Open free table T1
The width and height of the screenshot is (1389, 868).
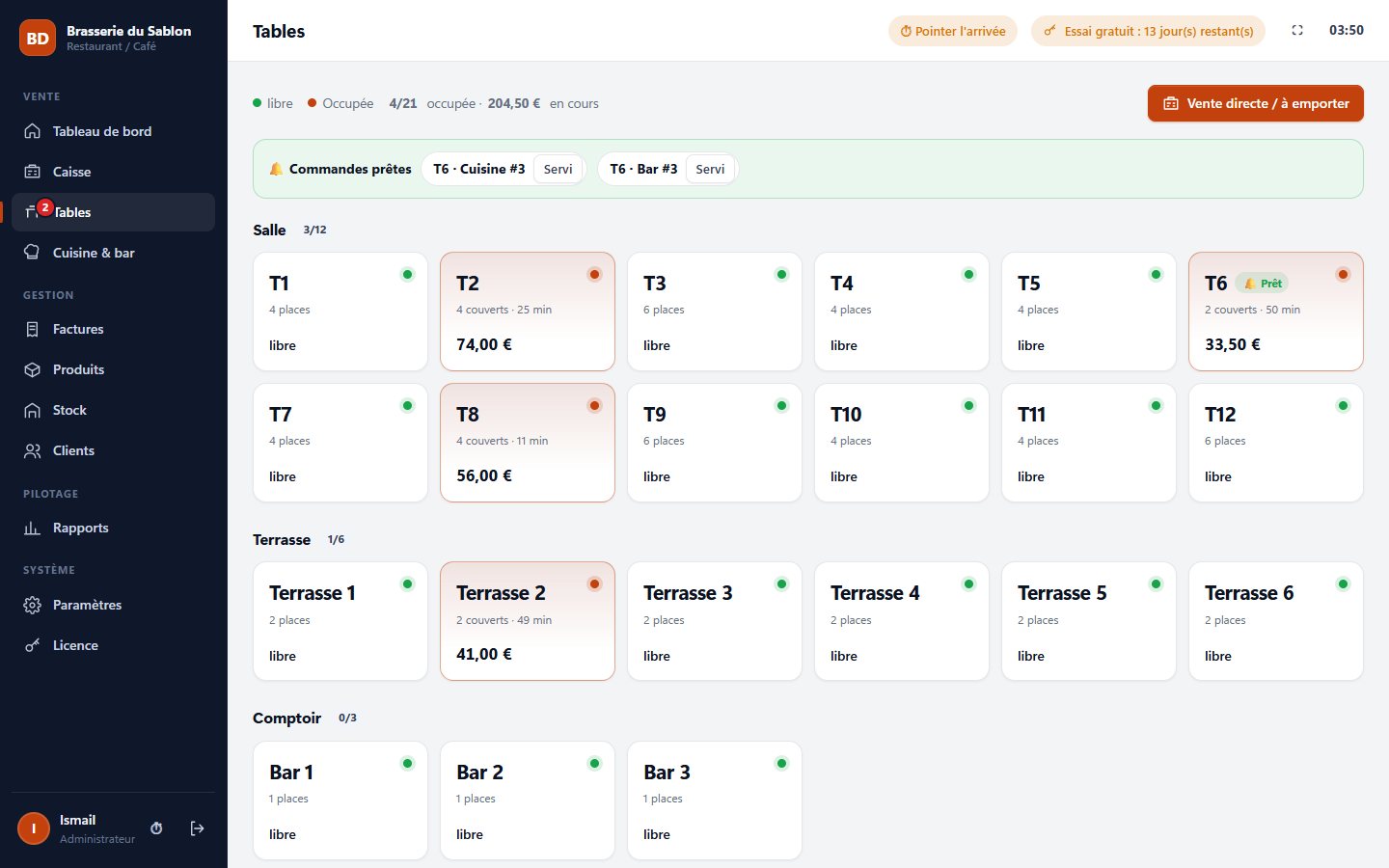tap(340, 312)
